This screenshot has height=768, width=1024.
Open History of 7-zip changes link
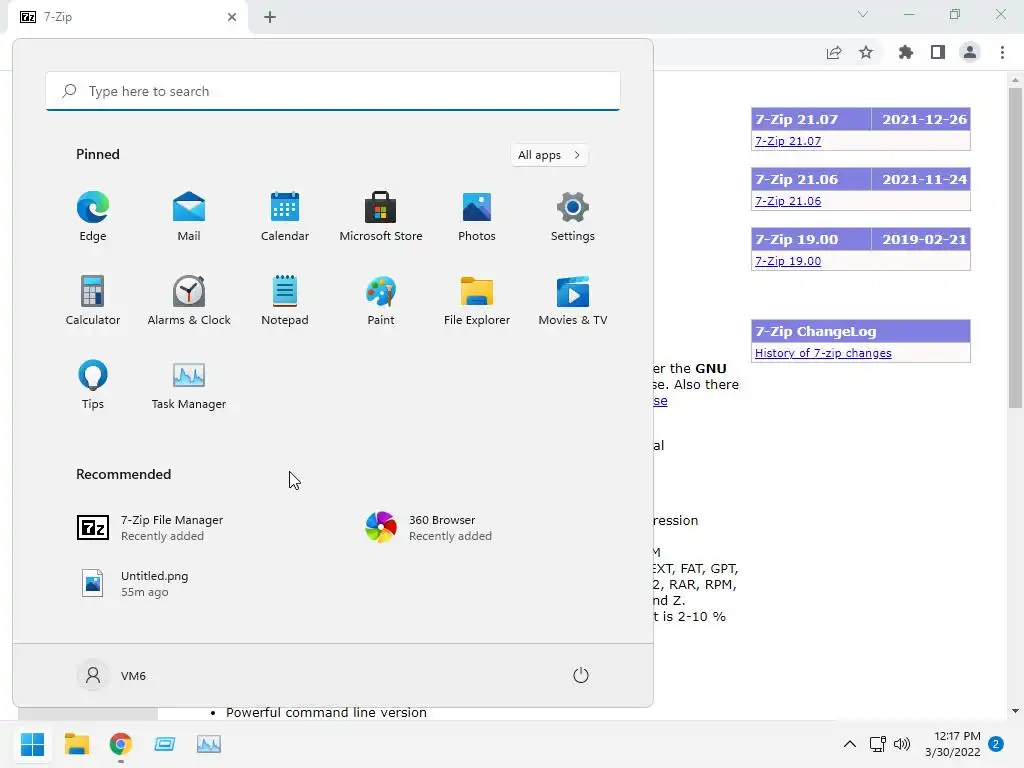823,353
